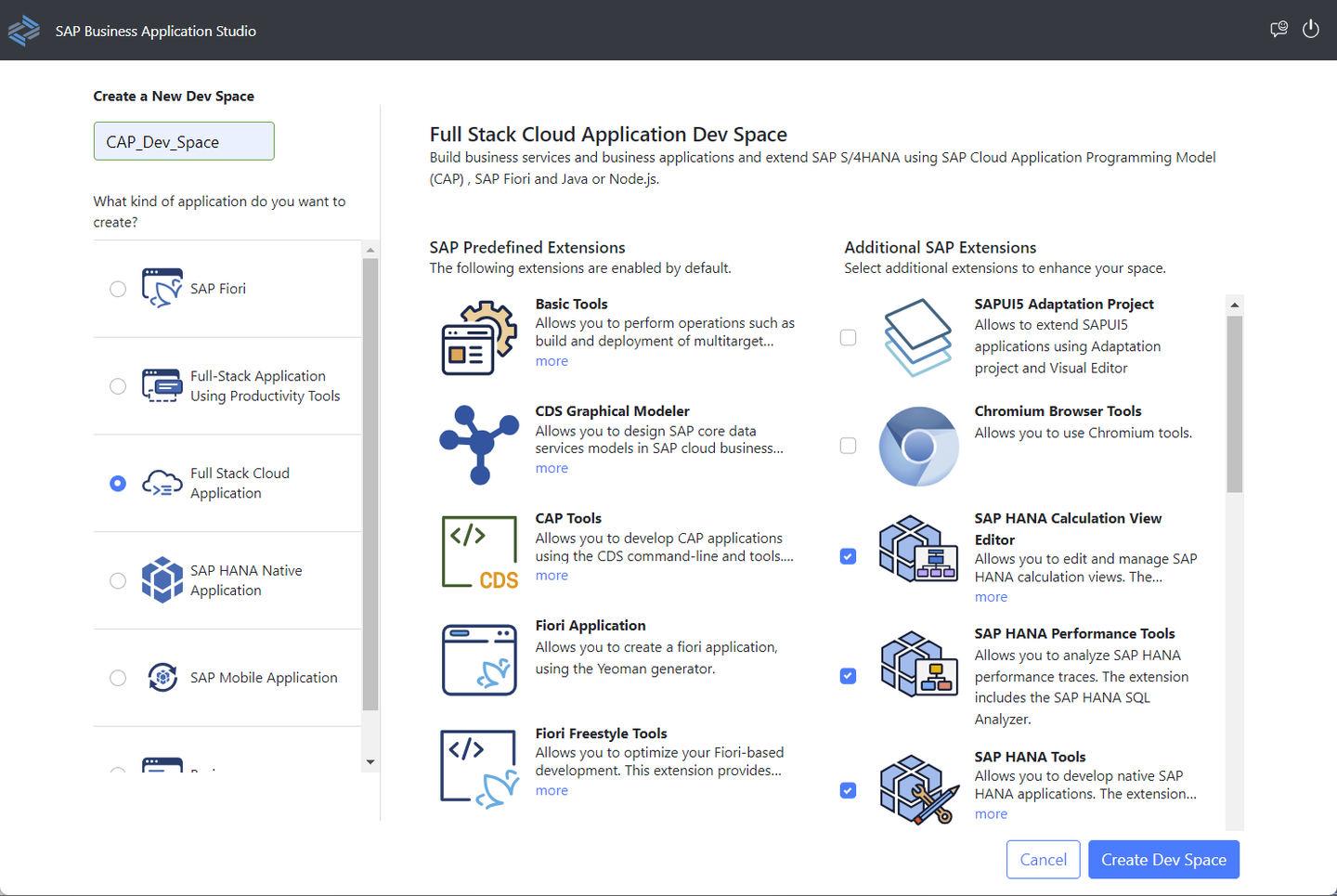Expand 'more' under Fiori Freestyle Tools
This screenshot has width=1337, height=896.
click(552, 790)
